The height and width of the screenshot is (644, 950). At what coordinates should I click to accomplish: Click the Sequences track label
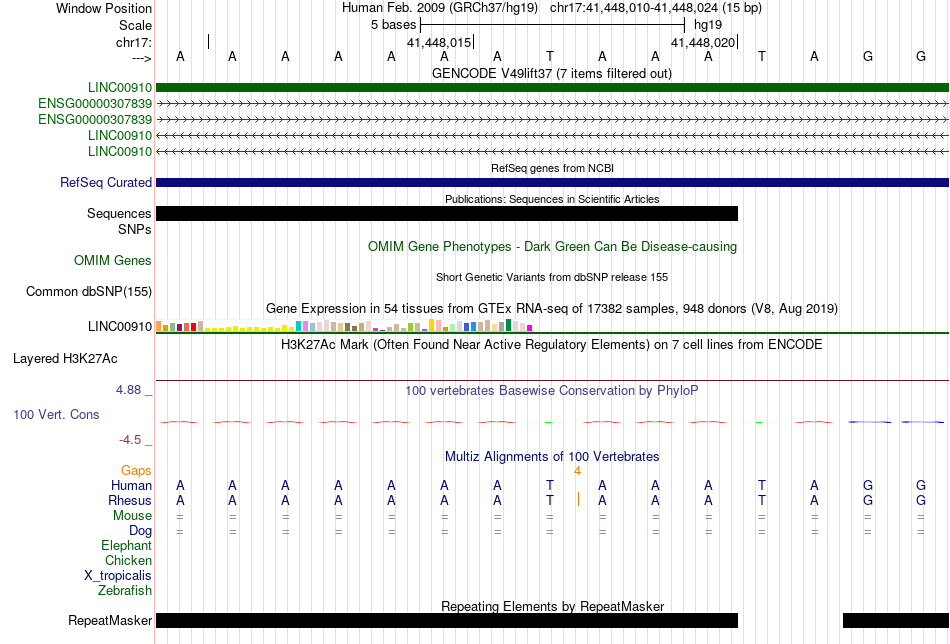(119, 213)
